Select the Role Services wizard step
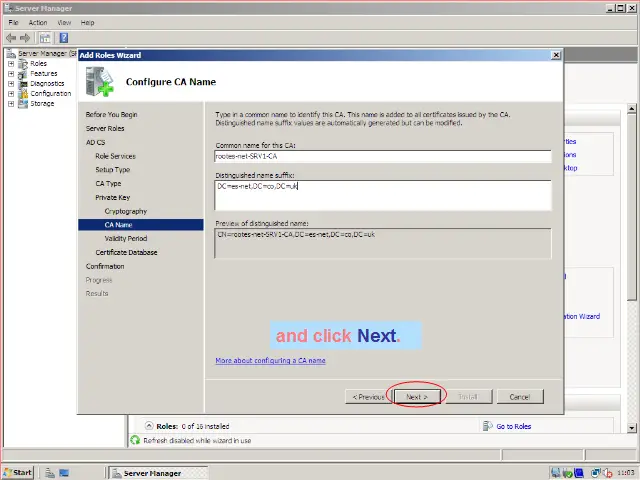Screen dimensions: 640x480 pyautogui.click(x=115, y=156)
